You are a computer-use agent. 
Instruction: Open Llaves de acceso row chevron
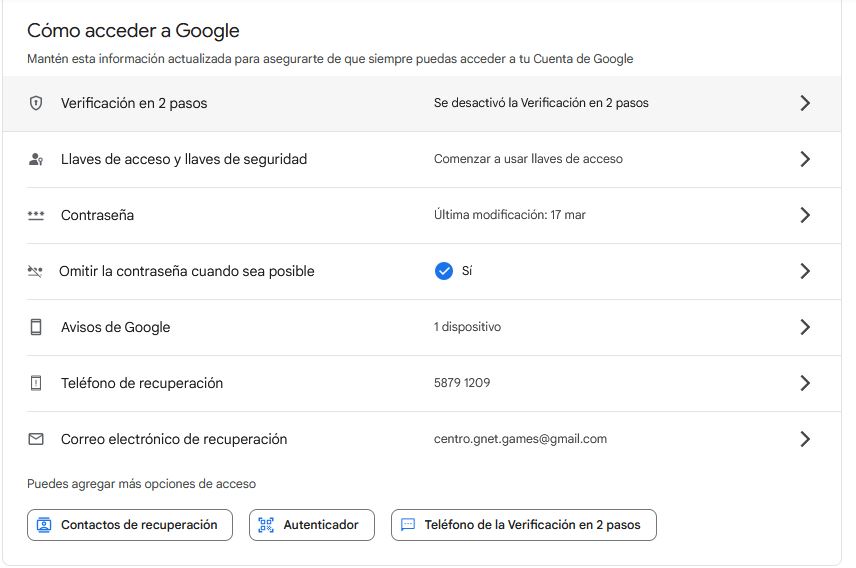(x=805, y=159)
